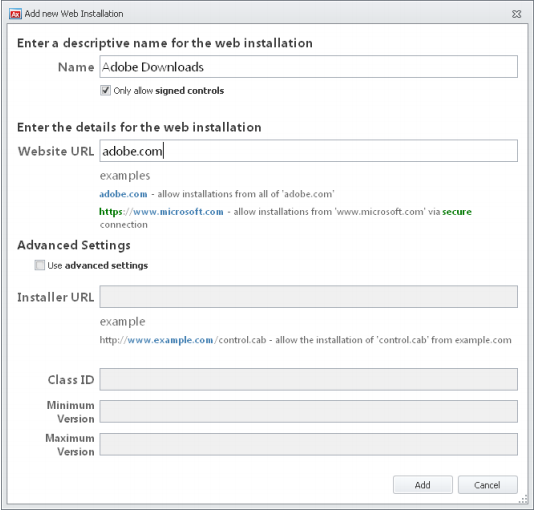This screenshot has height=511, width=535.
Task: Click the 'Website URL' label
Action: (56, 151)
